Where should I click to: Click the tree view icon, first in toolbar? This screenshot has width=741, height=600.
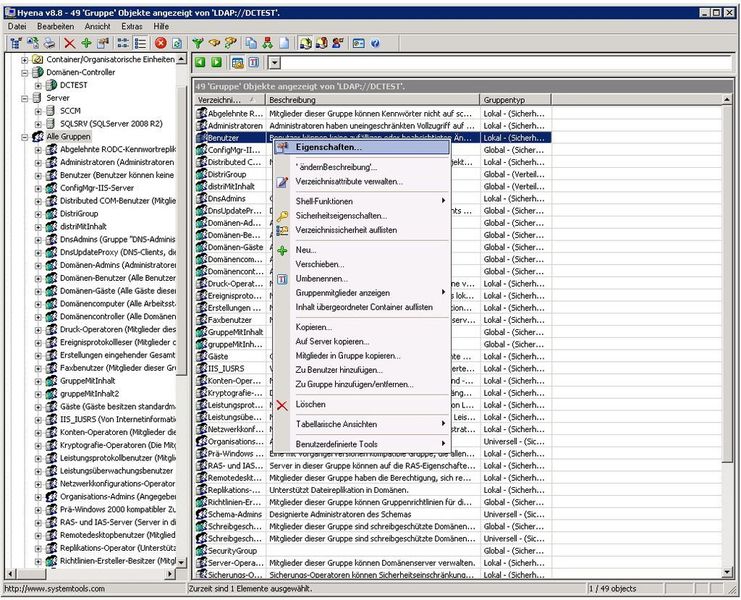click(16, 43)
